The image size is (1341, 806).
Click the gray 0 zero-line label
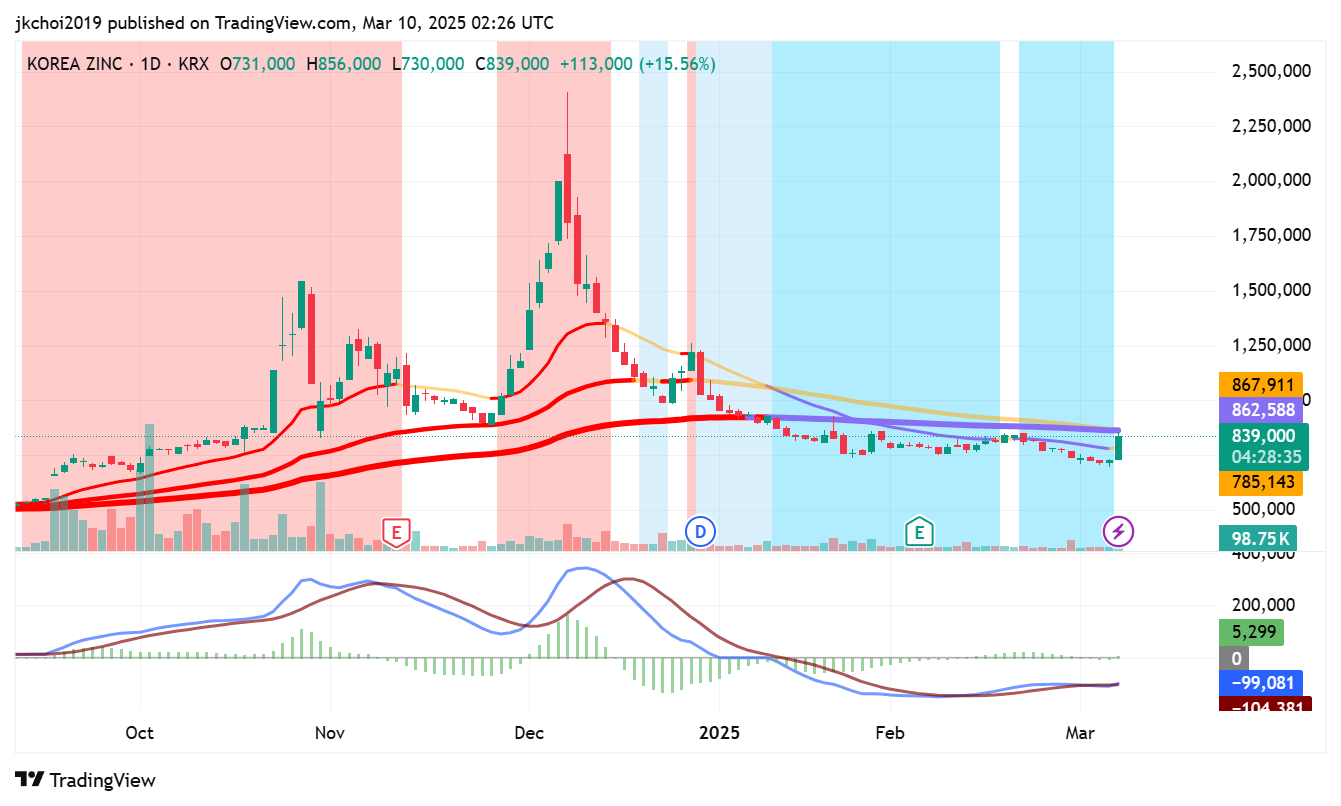click(1236, 658)
